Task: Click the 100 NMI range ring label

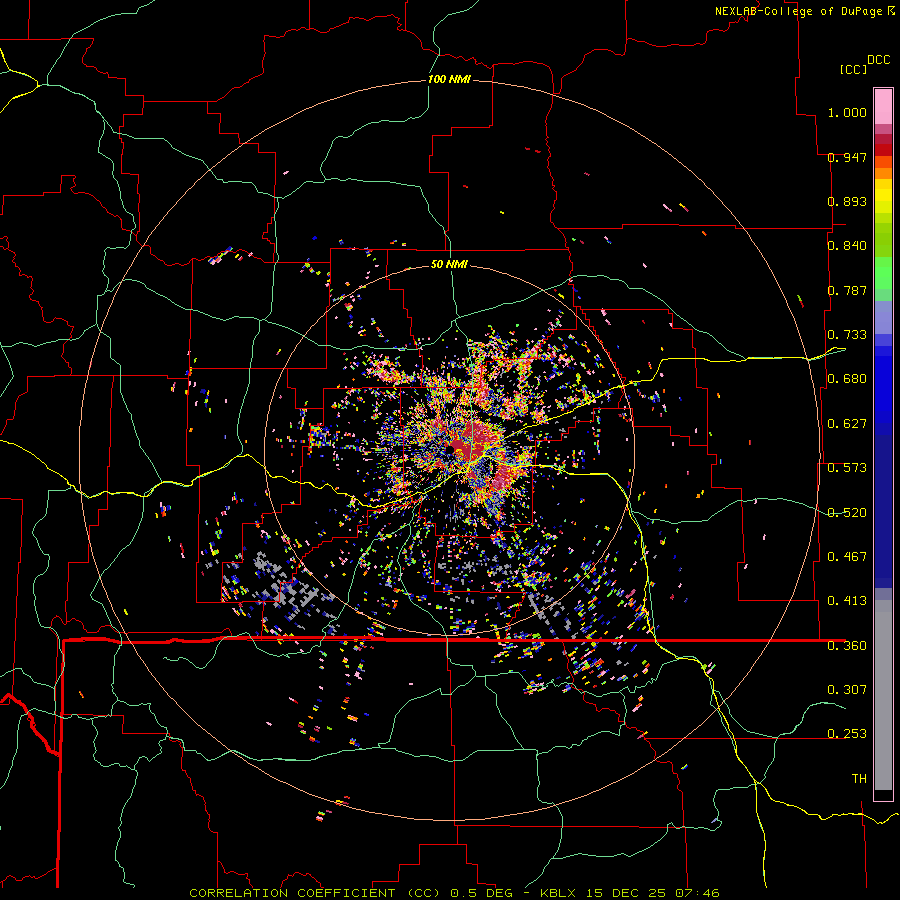Action: [x=449, y=79]
